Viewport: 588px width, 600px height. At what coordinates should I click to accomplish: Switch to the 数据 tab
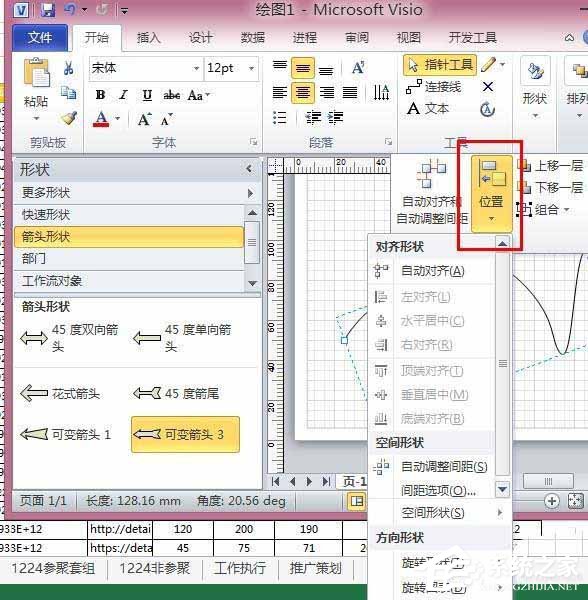pos(252,38)
